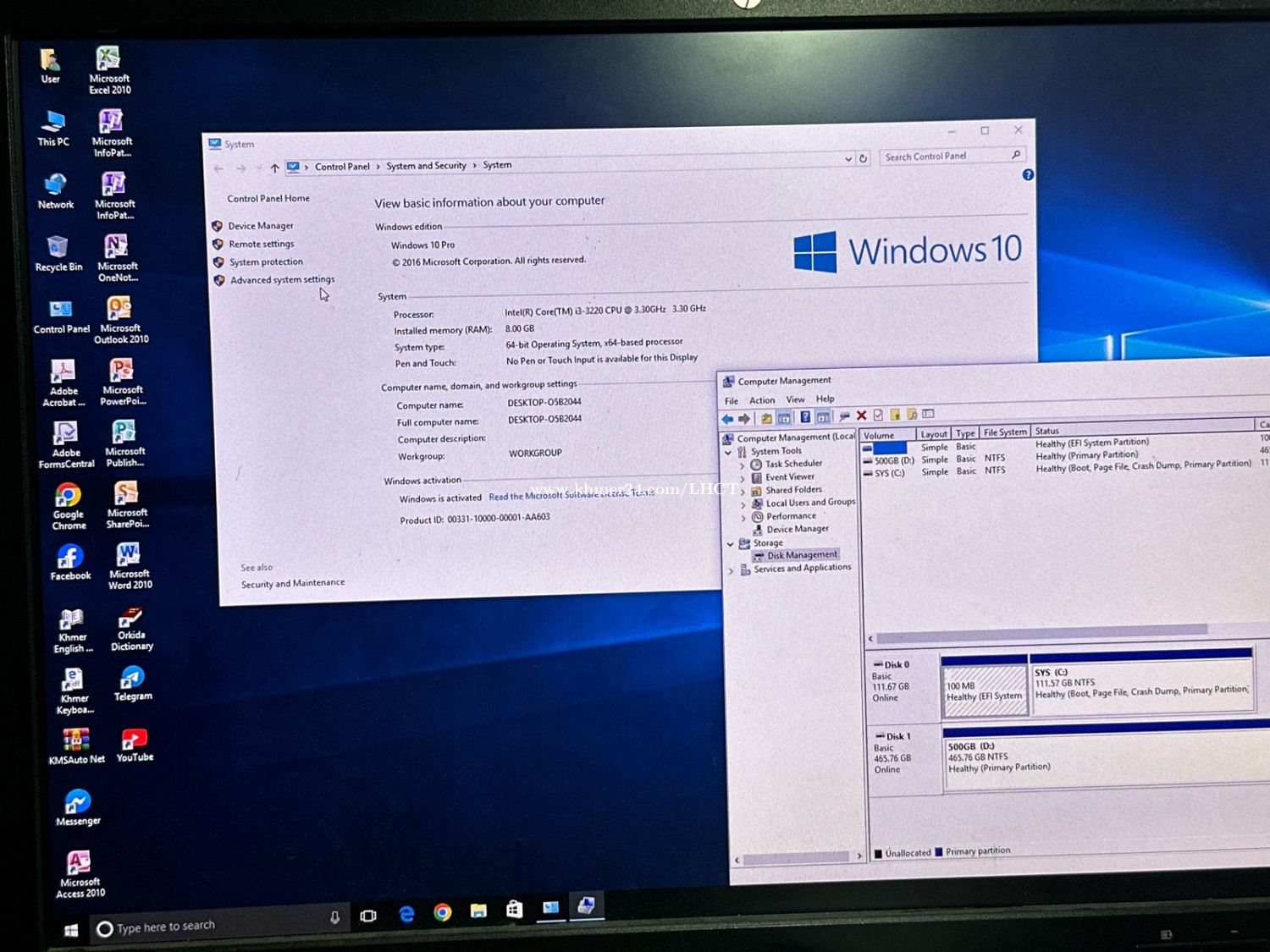Click the connect plug toolbar icon
Image resolution: width=1270 pixels, height=952 pixels.
pyautogui.click(x=843, y=416)
